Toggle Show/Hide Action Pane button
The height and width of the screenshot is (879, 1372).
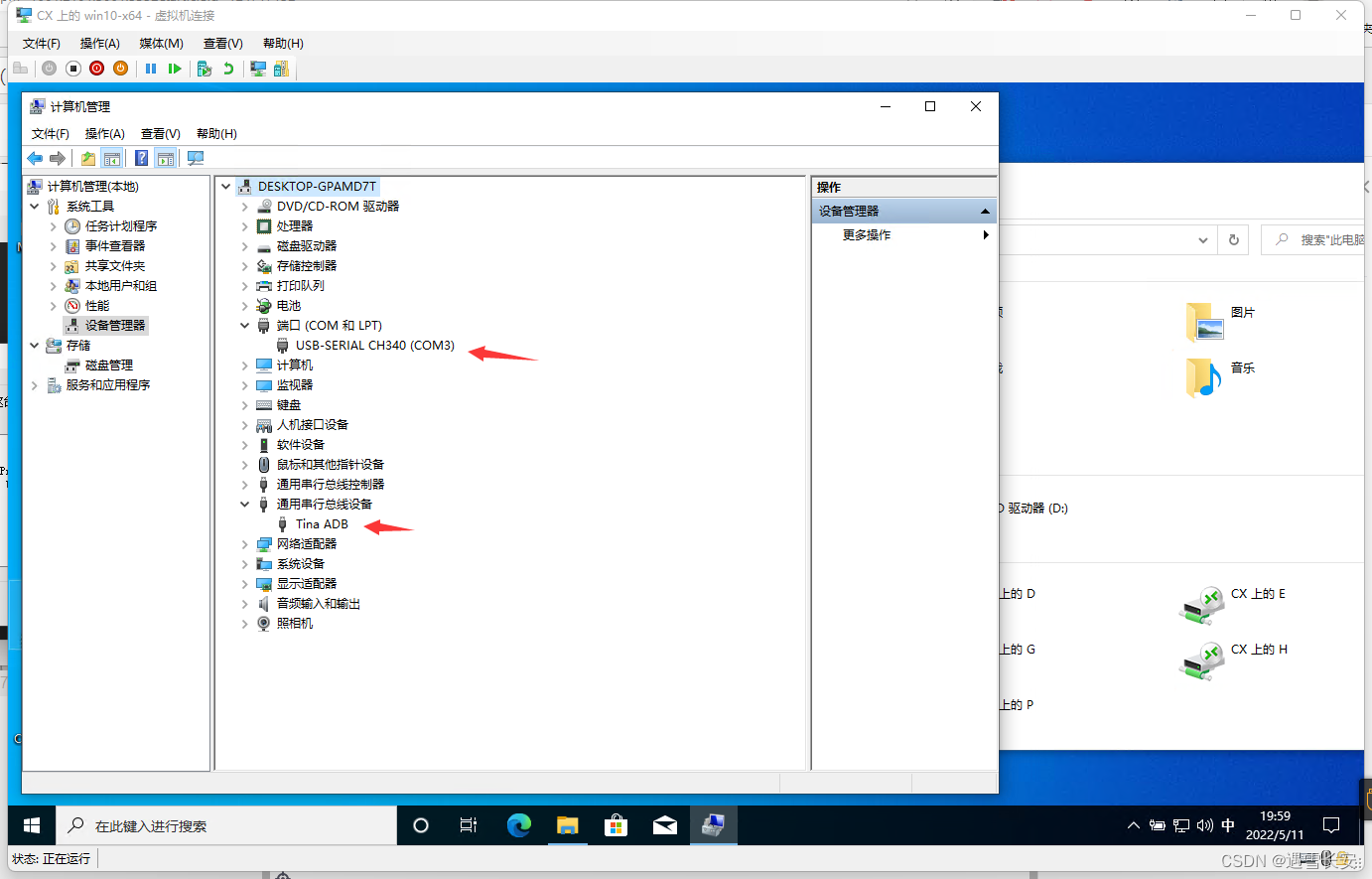coord(166,158)
